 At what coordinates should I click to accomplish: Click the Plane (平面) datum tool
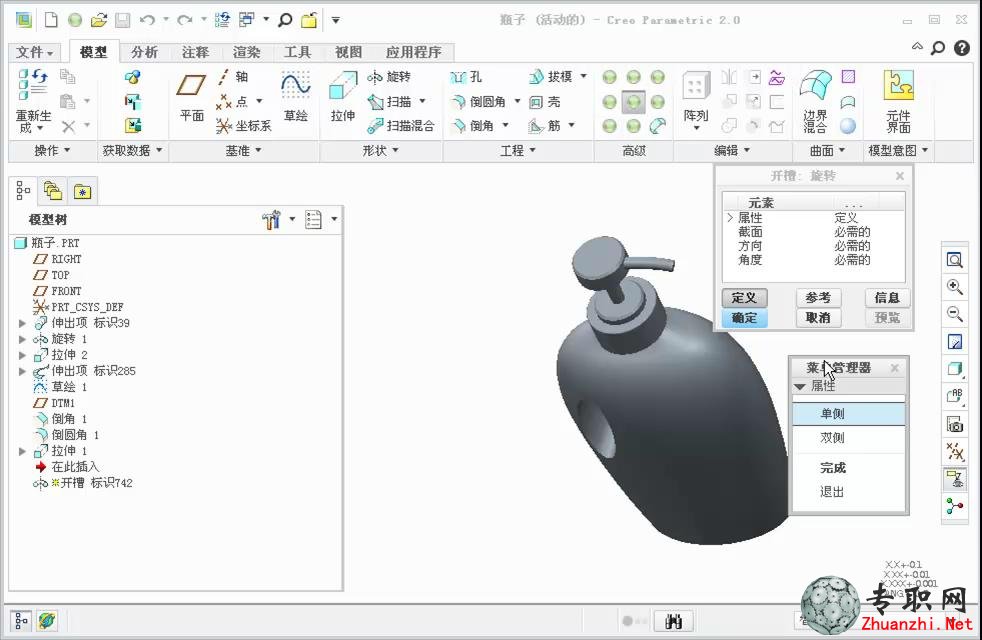(x=192, y=96)
